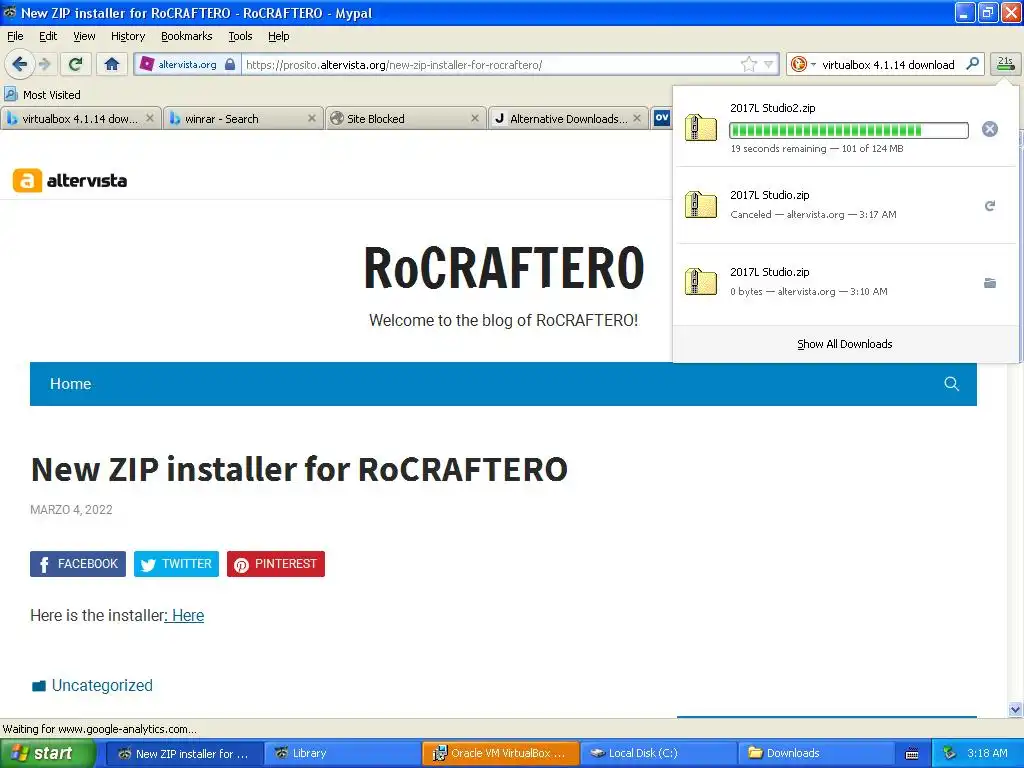The height and width of the screenshot is (768, 1024).
Task: Open the Tools menu
Action: coord(240,36)
